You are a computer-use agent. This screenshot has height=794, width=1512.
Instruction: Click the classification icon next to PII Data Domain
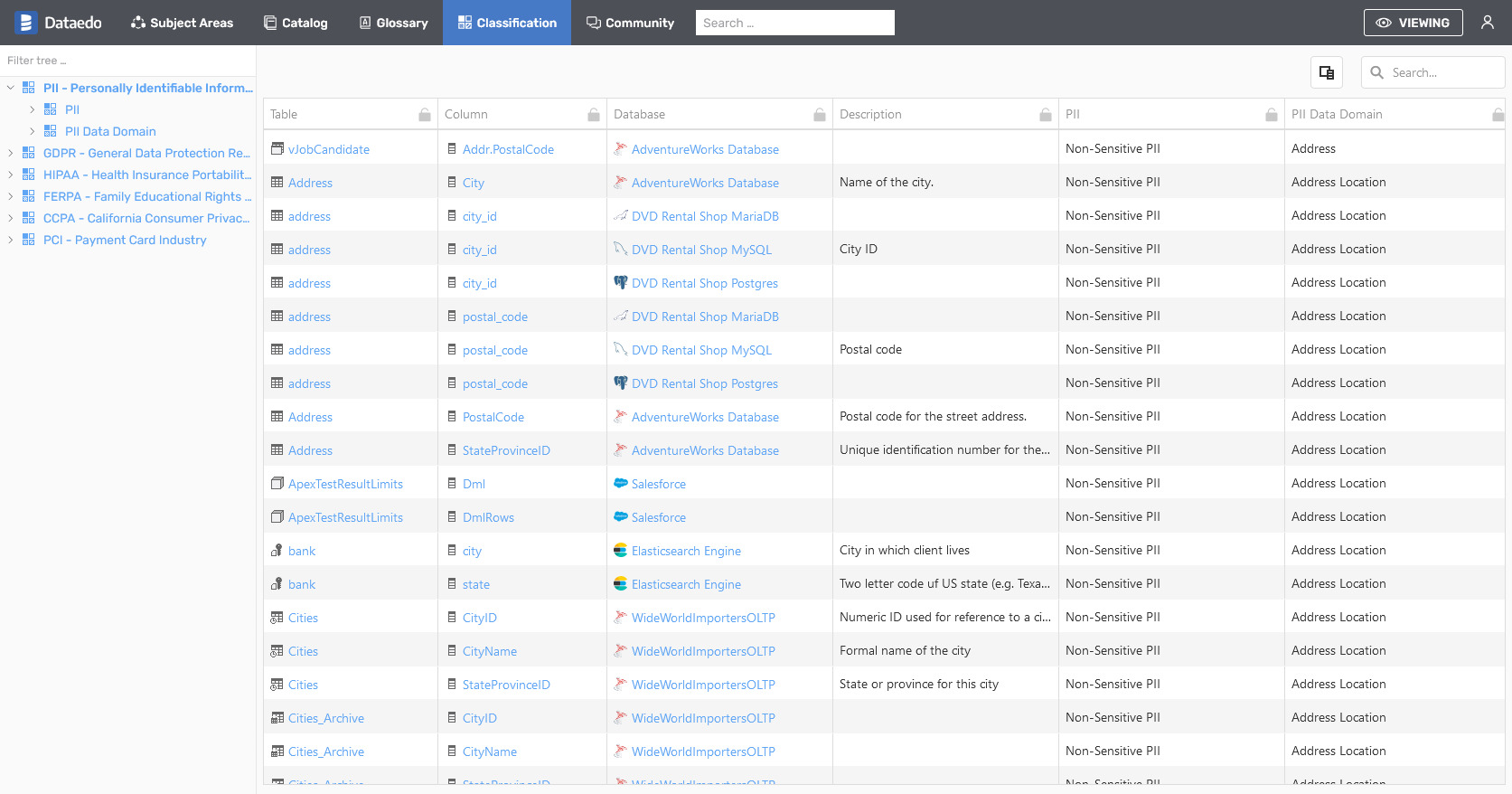pyautogui.click(x=51, y=131)
